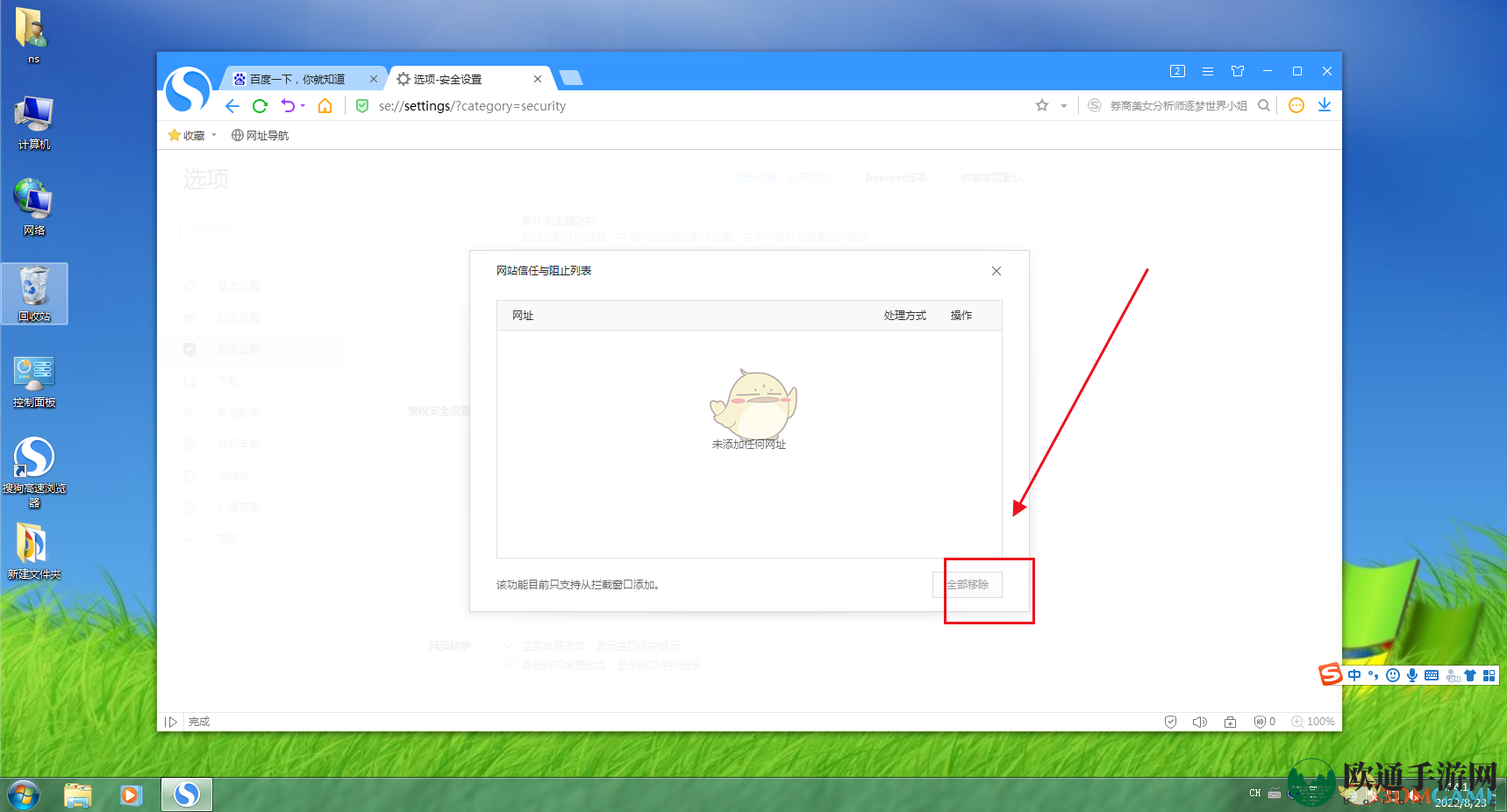Toggle the sidebar icon in status bar
This screenshot has width=1507, height=812.
tap(171, 722)
